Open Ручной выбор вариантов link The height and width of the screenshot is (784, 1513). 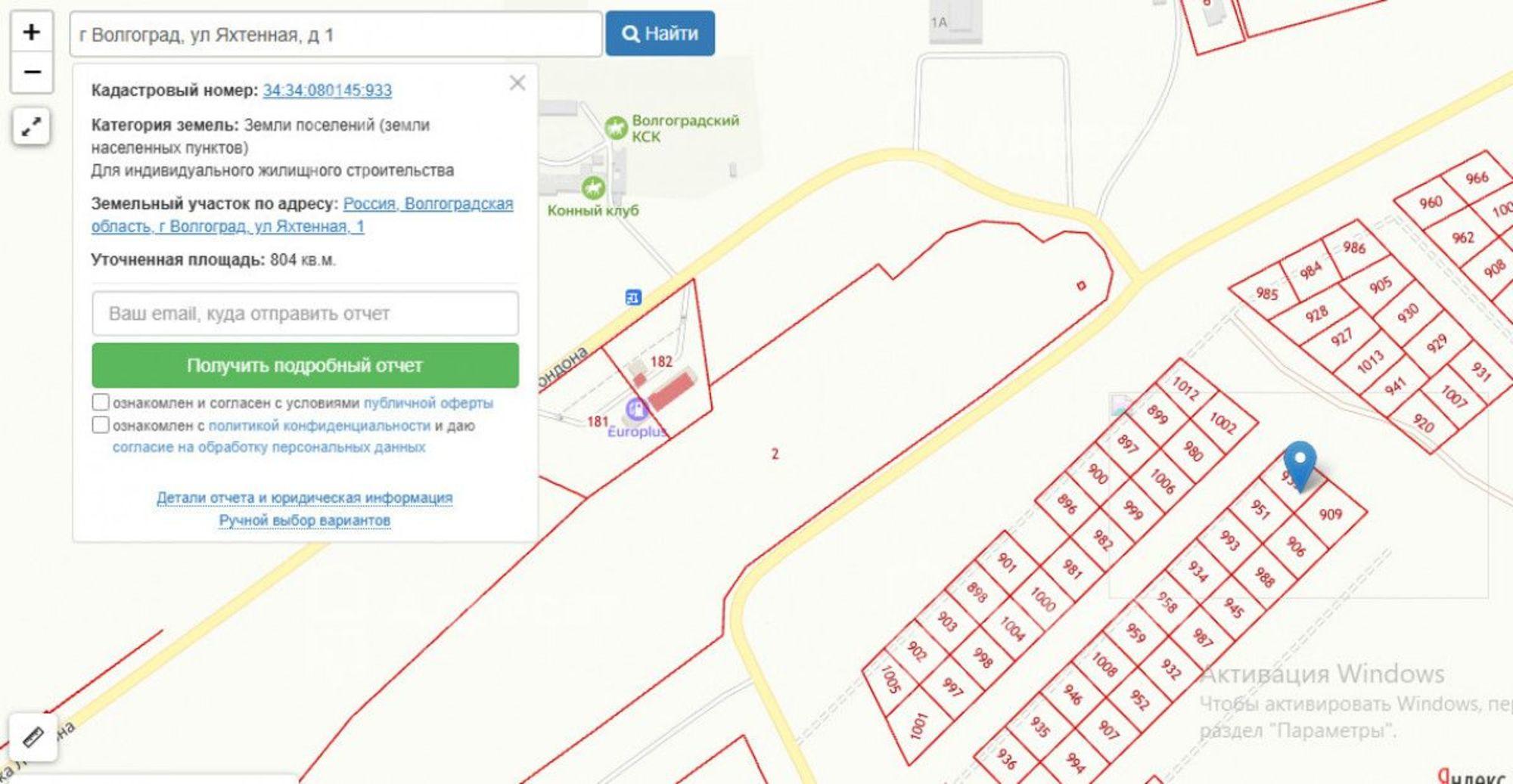point(304,520)
